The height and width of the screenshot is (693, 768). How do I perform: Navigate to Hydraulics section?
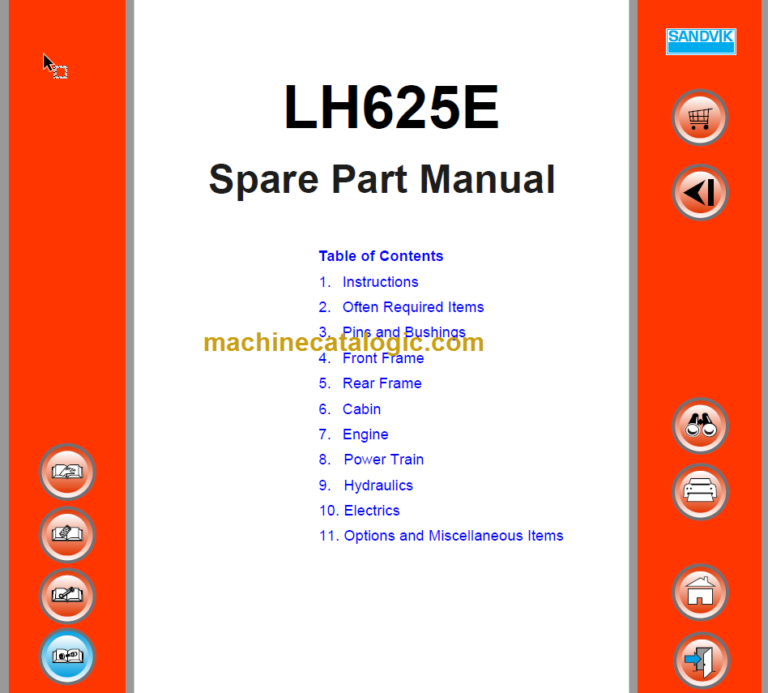[x=366, y=485]
